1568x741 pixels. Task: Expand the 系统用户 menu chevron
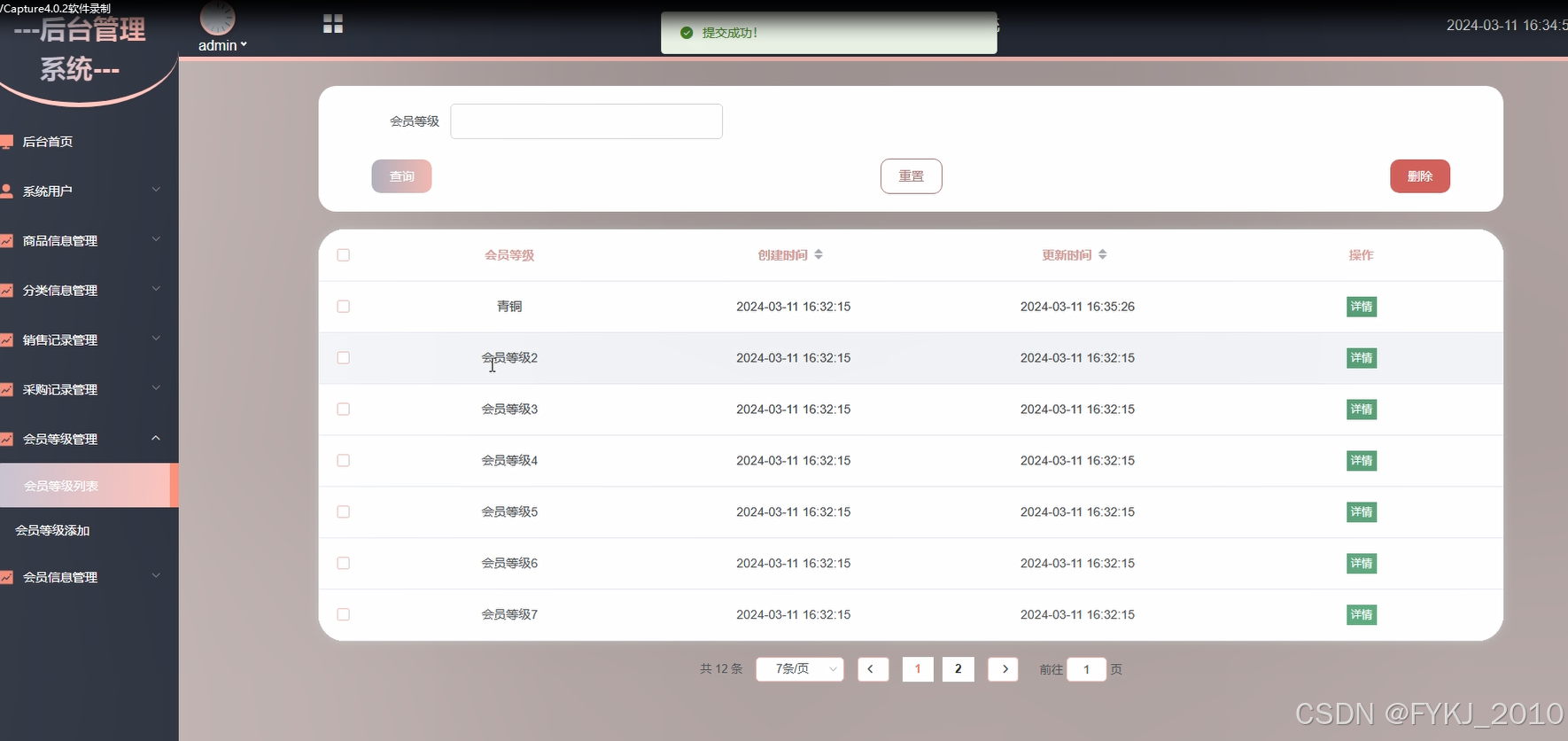pyautogui.click(x=156, y=190)
